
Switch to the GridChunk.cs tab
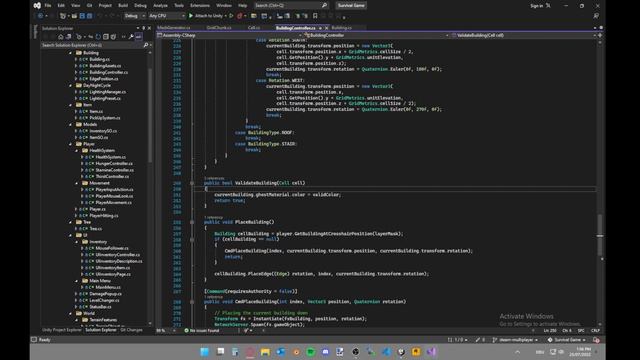click(219, 28)
